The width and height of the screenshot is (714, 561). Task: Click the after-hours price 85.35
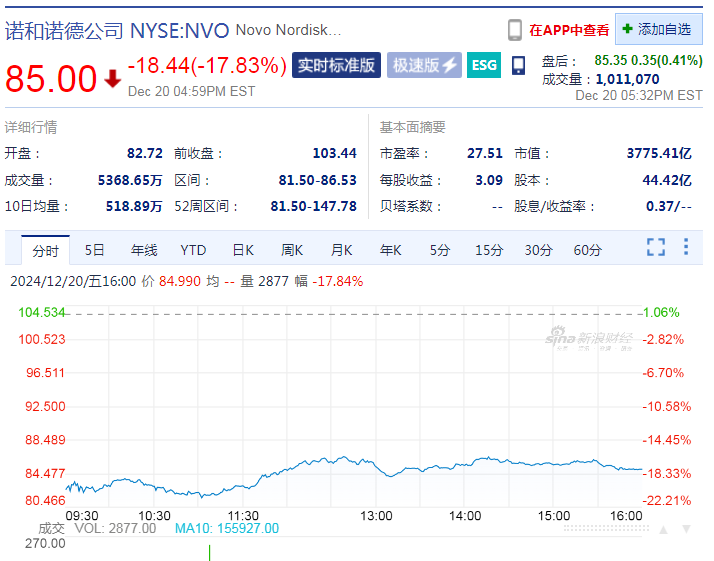tap(611, 60)
